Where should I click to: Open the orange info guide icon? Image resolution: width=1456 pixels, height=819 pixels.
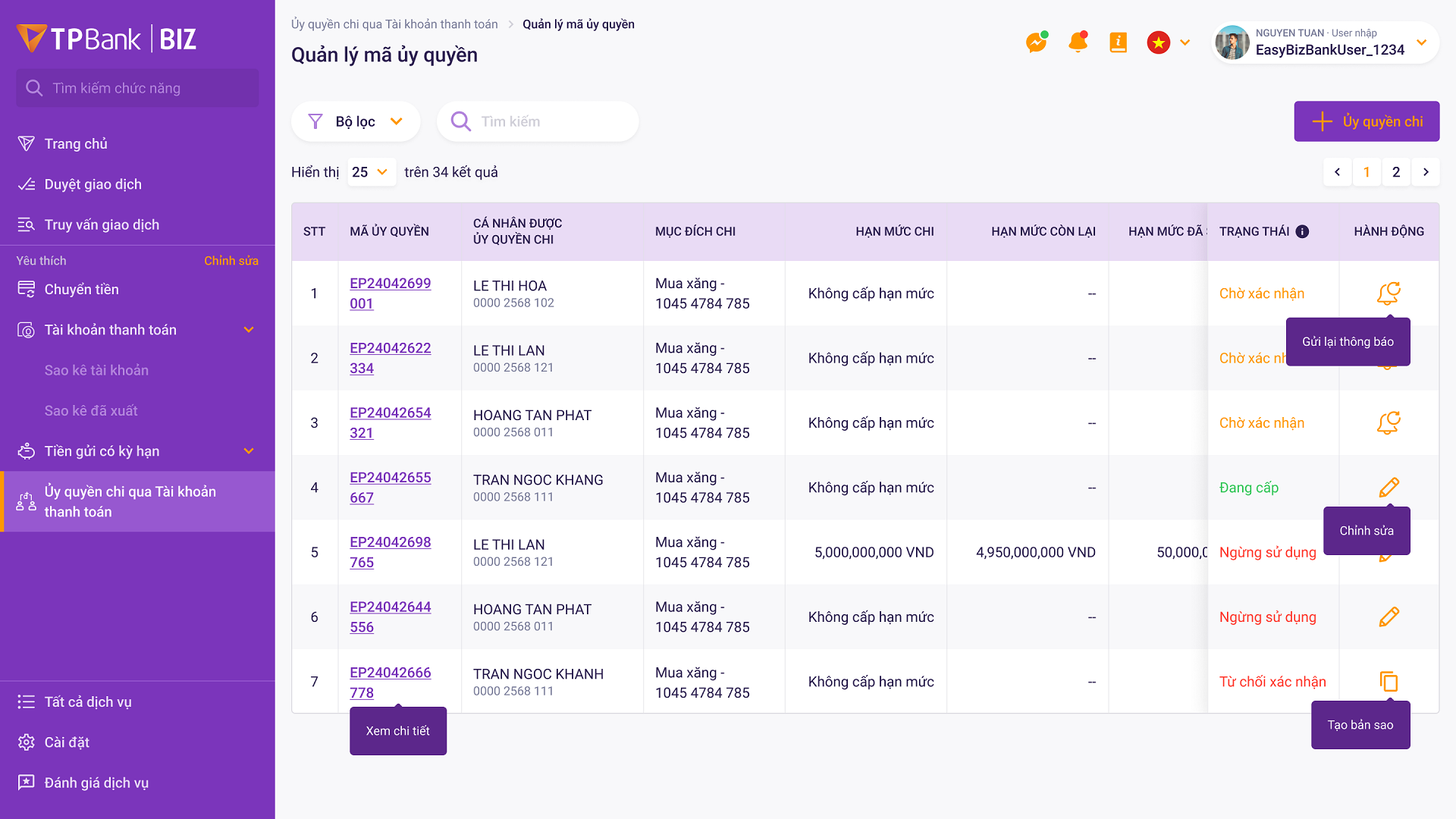tap(1118, 42)
